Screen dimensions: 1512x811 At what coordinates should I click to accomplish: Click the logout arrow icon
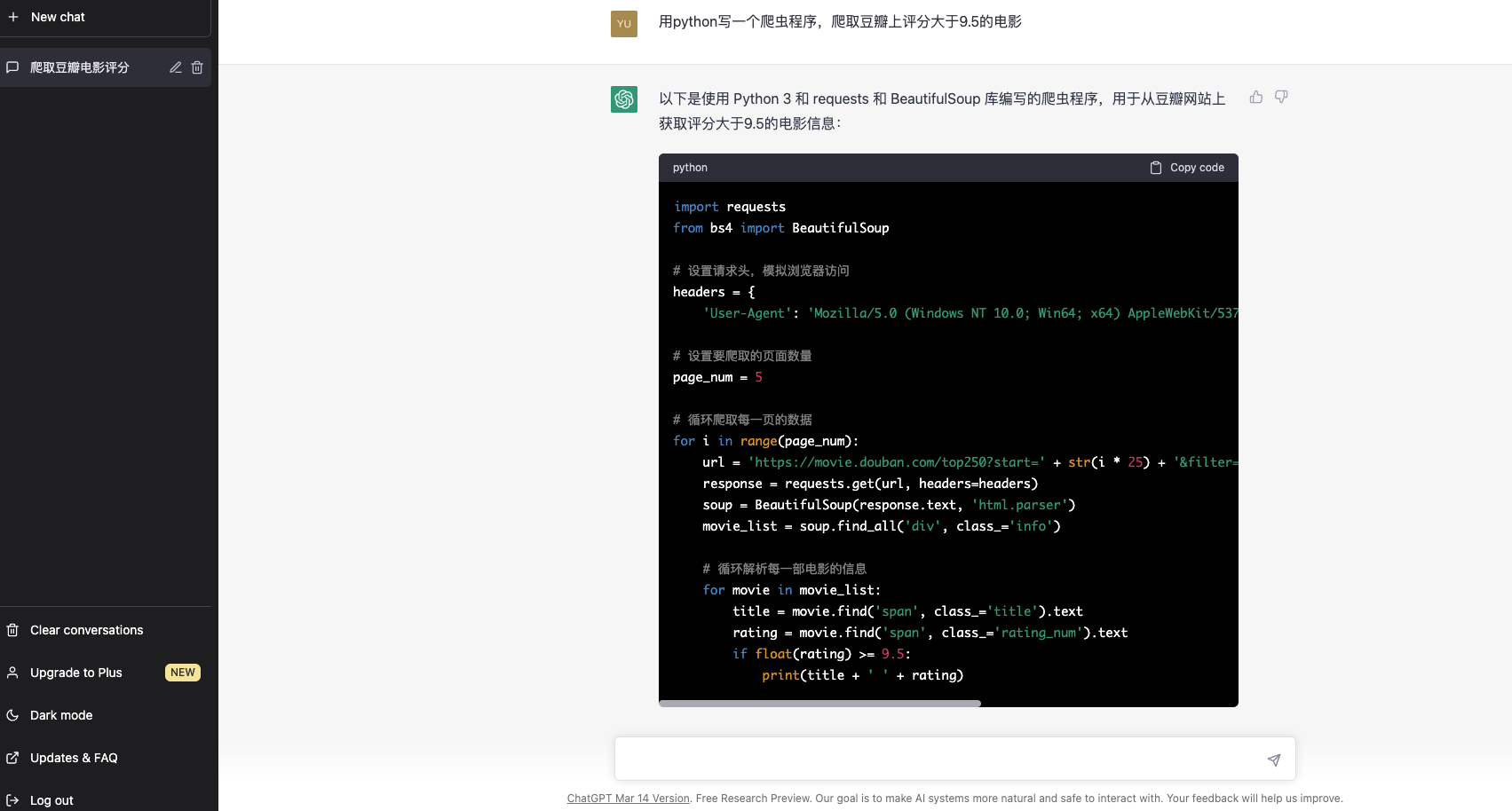(13, 800)
